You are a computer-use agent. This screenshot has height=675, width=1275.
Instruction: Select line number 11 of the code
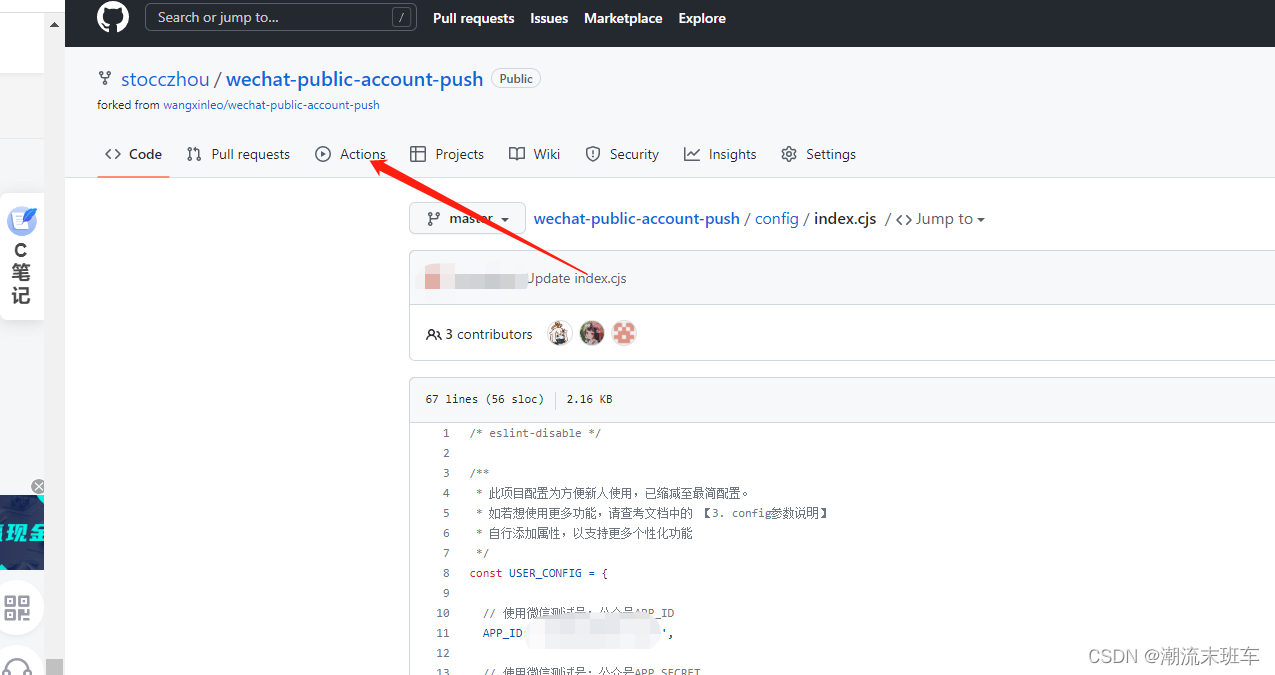click(x=443, y=633)
